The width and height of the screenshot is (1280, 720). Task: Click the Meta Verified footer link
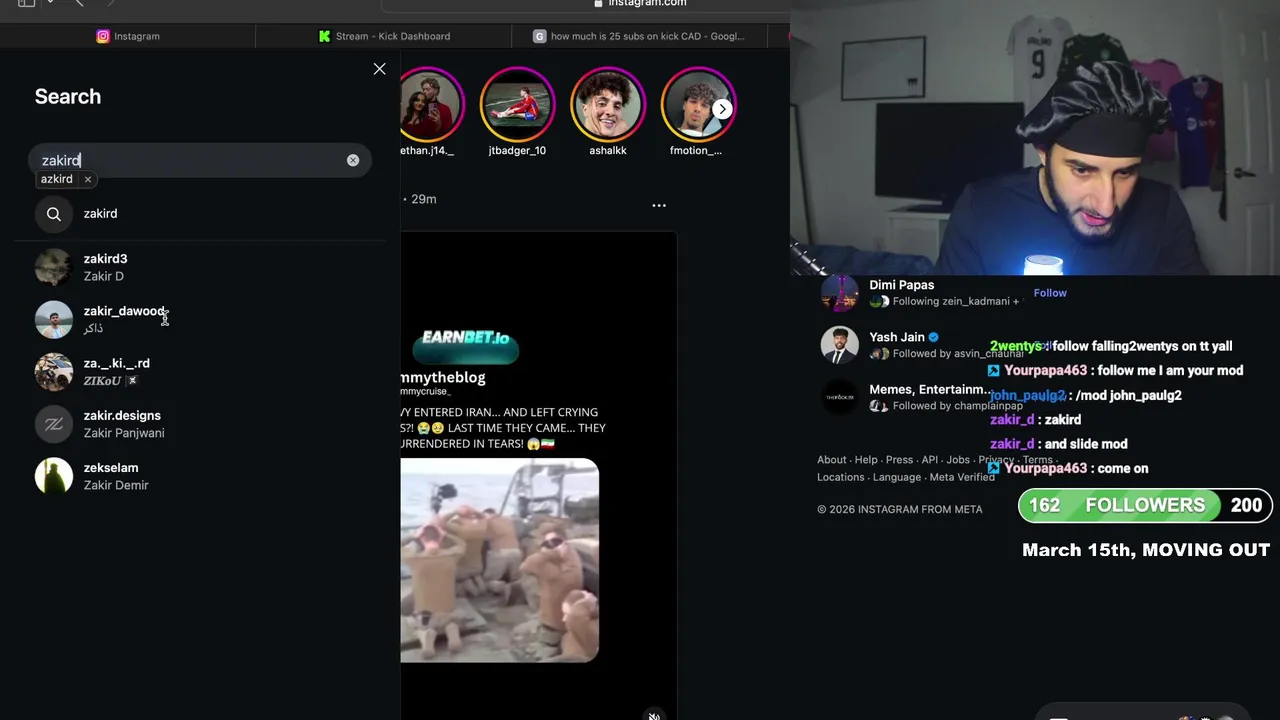tap(962, 477)
